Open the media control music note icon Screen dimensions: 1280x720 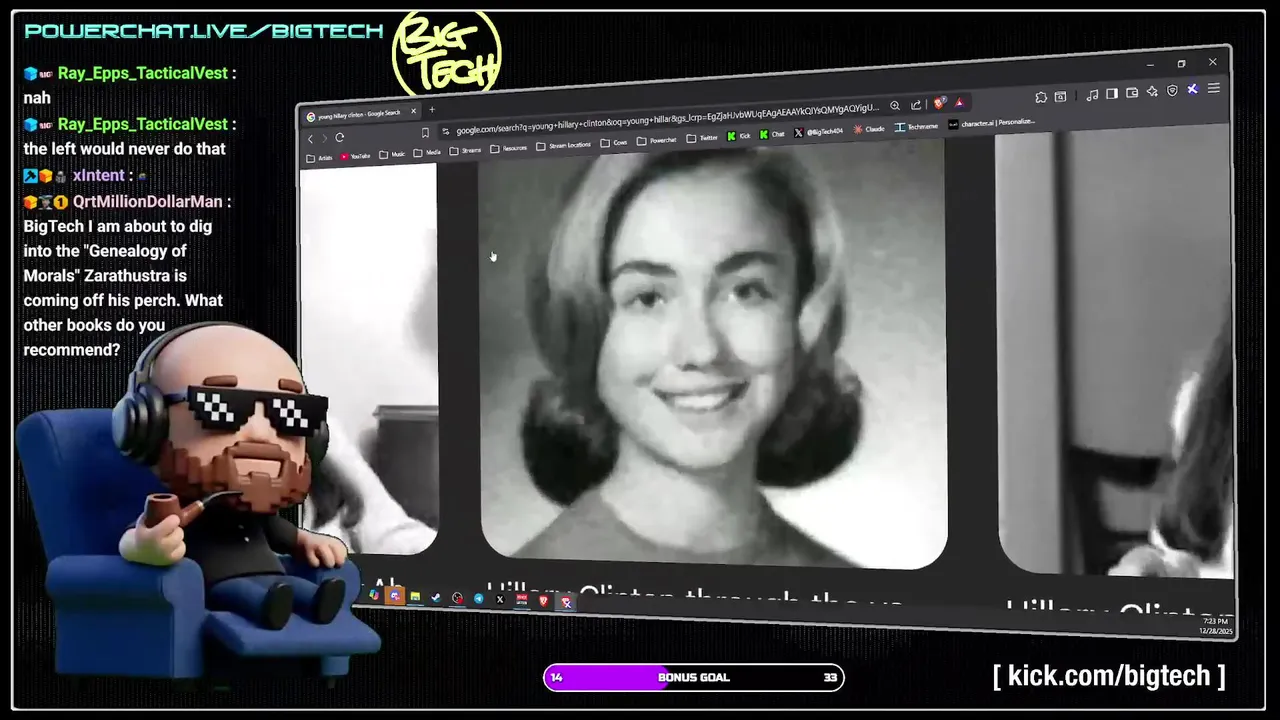click(x=1092, y=95)
